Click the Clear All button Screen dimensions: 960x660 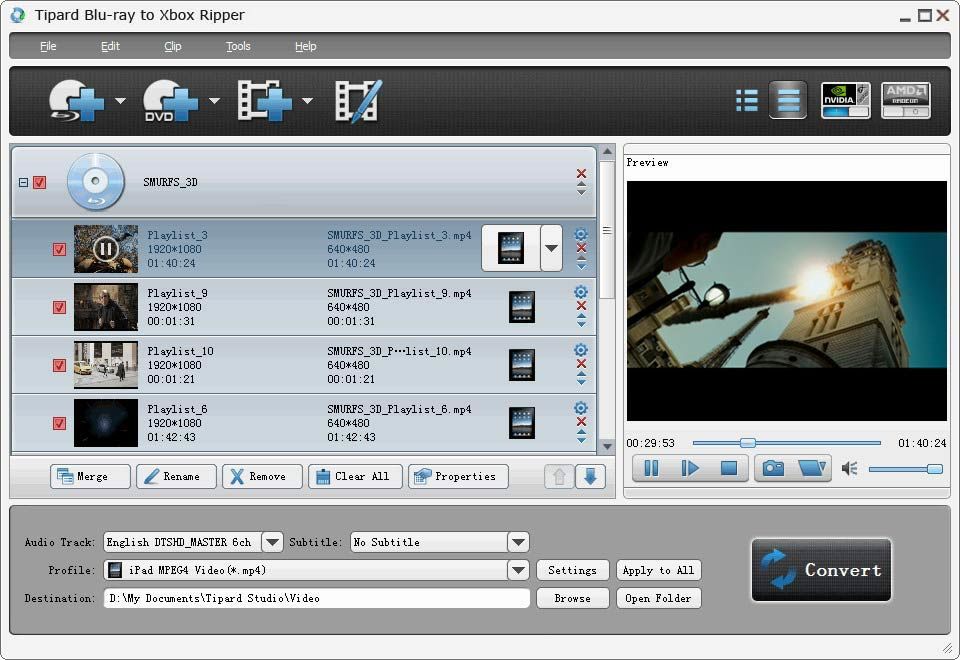click(355, 476)
